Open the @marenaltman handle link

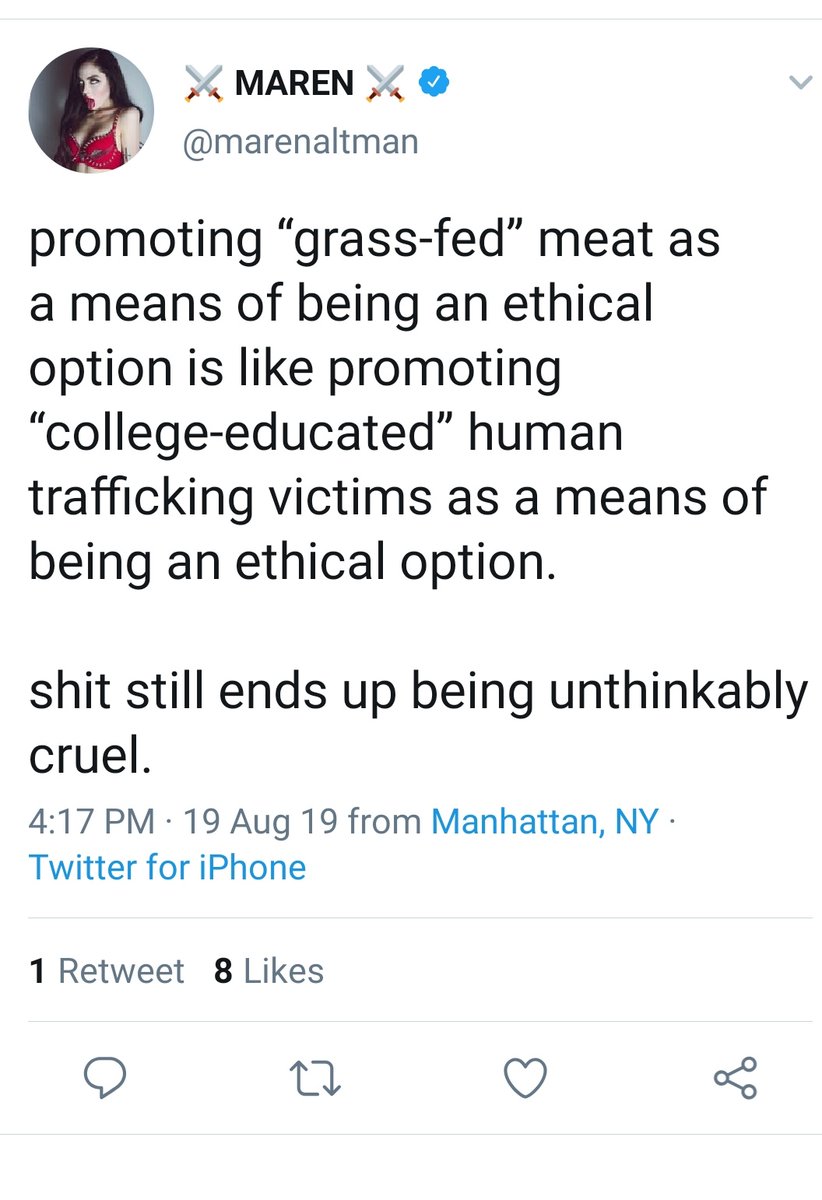pos(299,141)
